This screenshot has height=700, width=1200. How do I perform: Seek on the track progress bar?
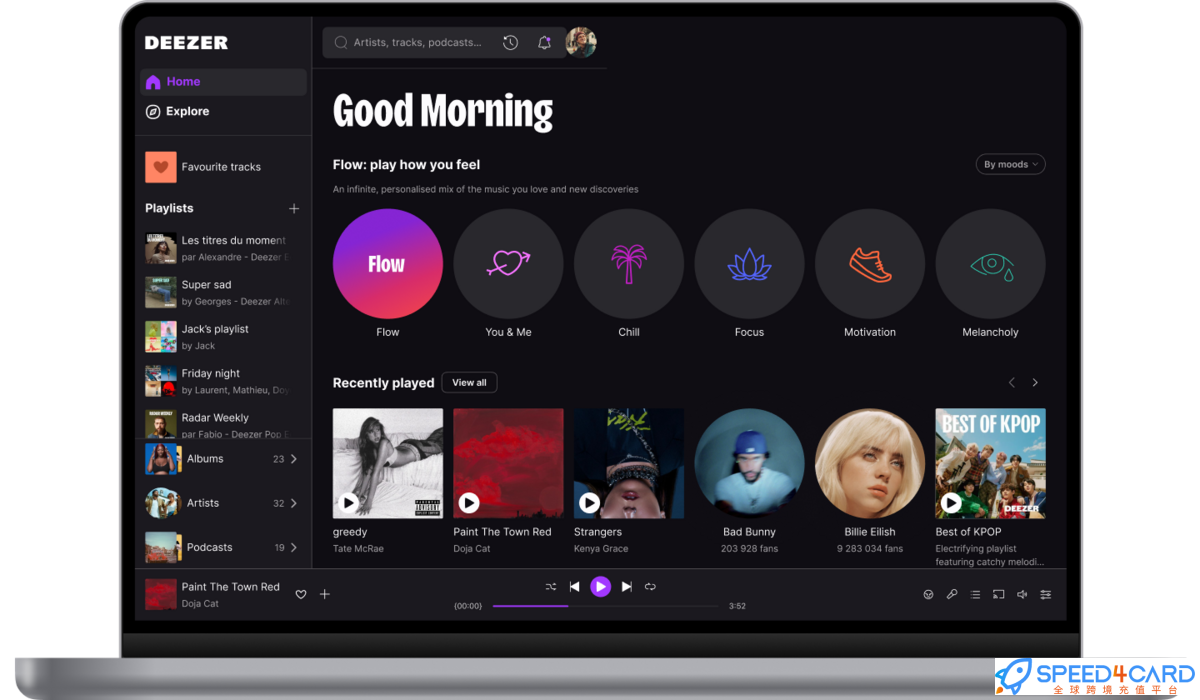click(x=605, y=606)
